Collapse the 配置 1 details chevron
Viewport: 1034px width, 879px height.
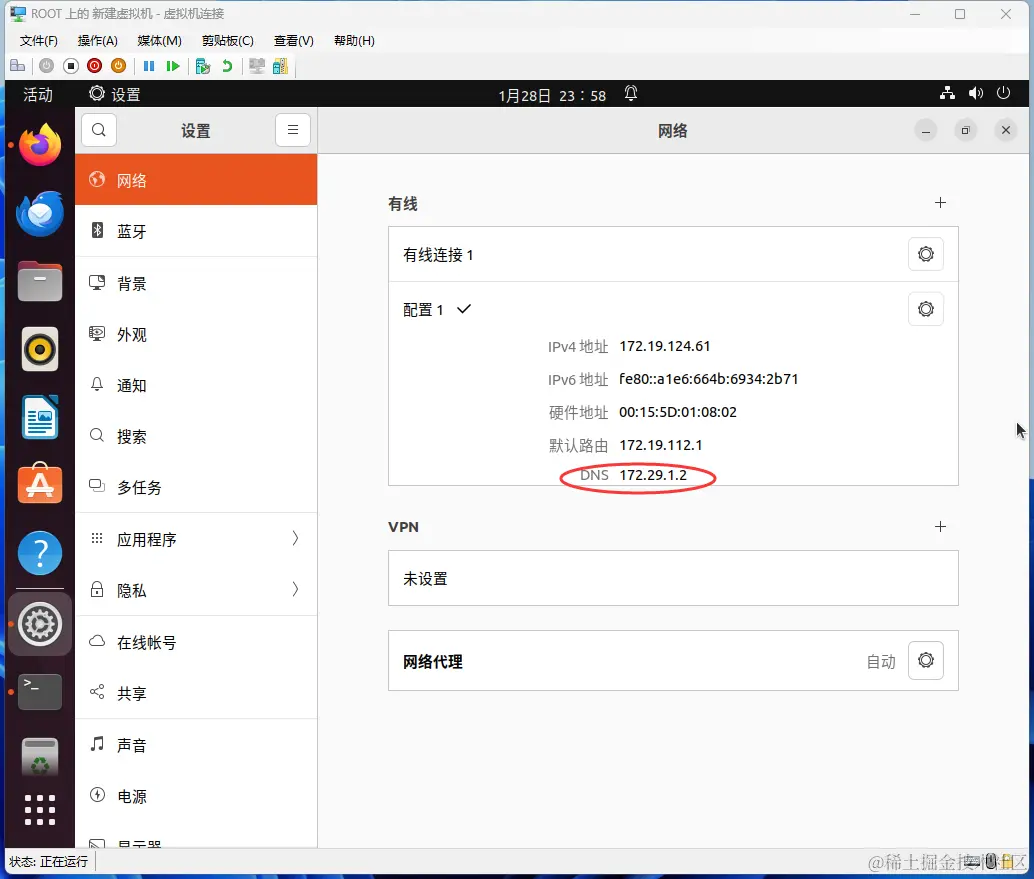[462, 310]
